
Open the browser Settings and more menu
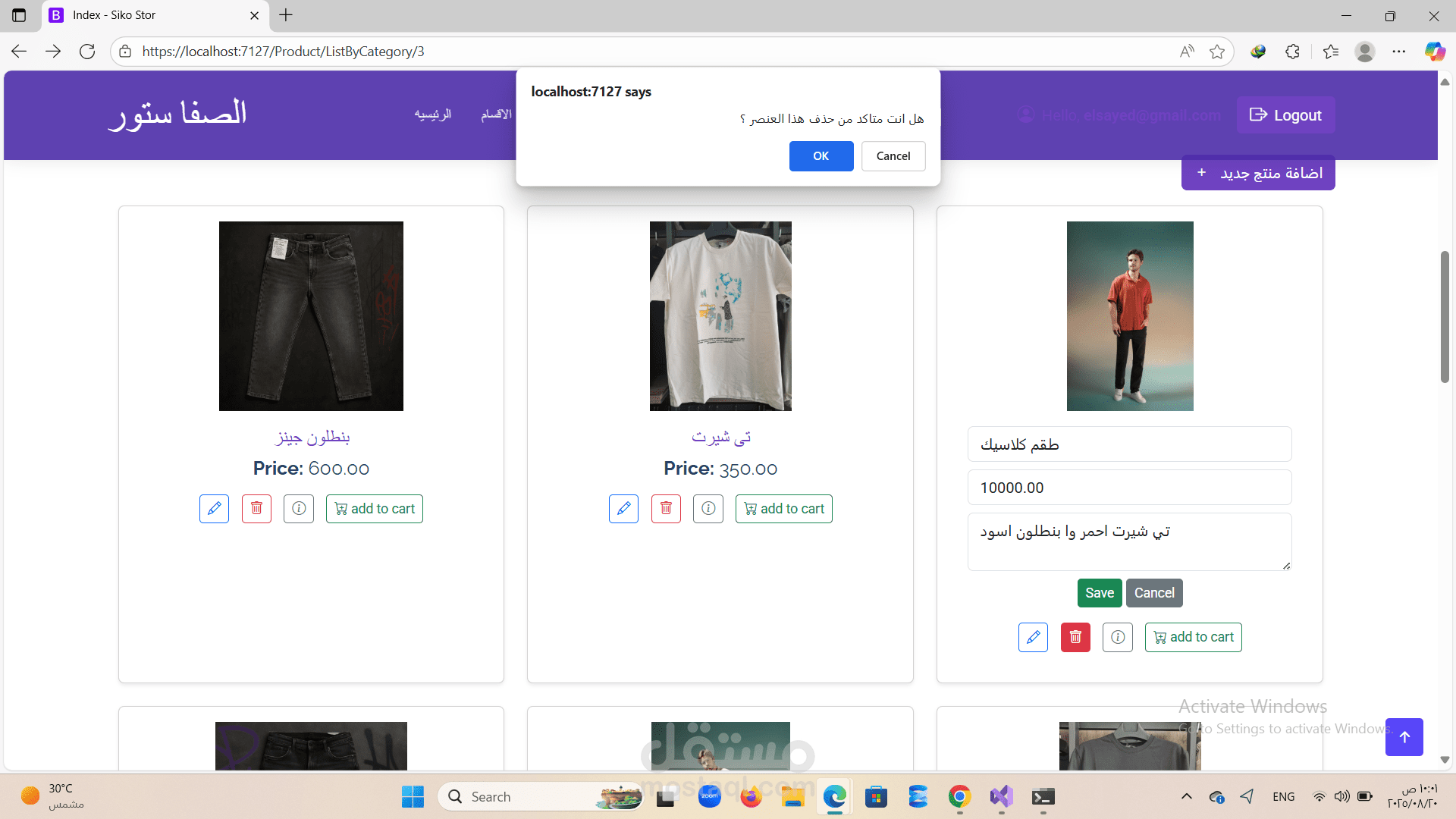[x=1399, y=52]
